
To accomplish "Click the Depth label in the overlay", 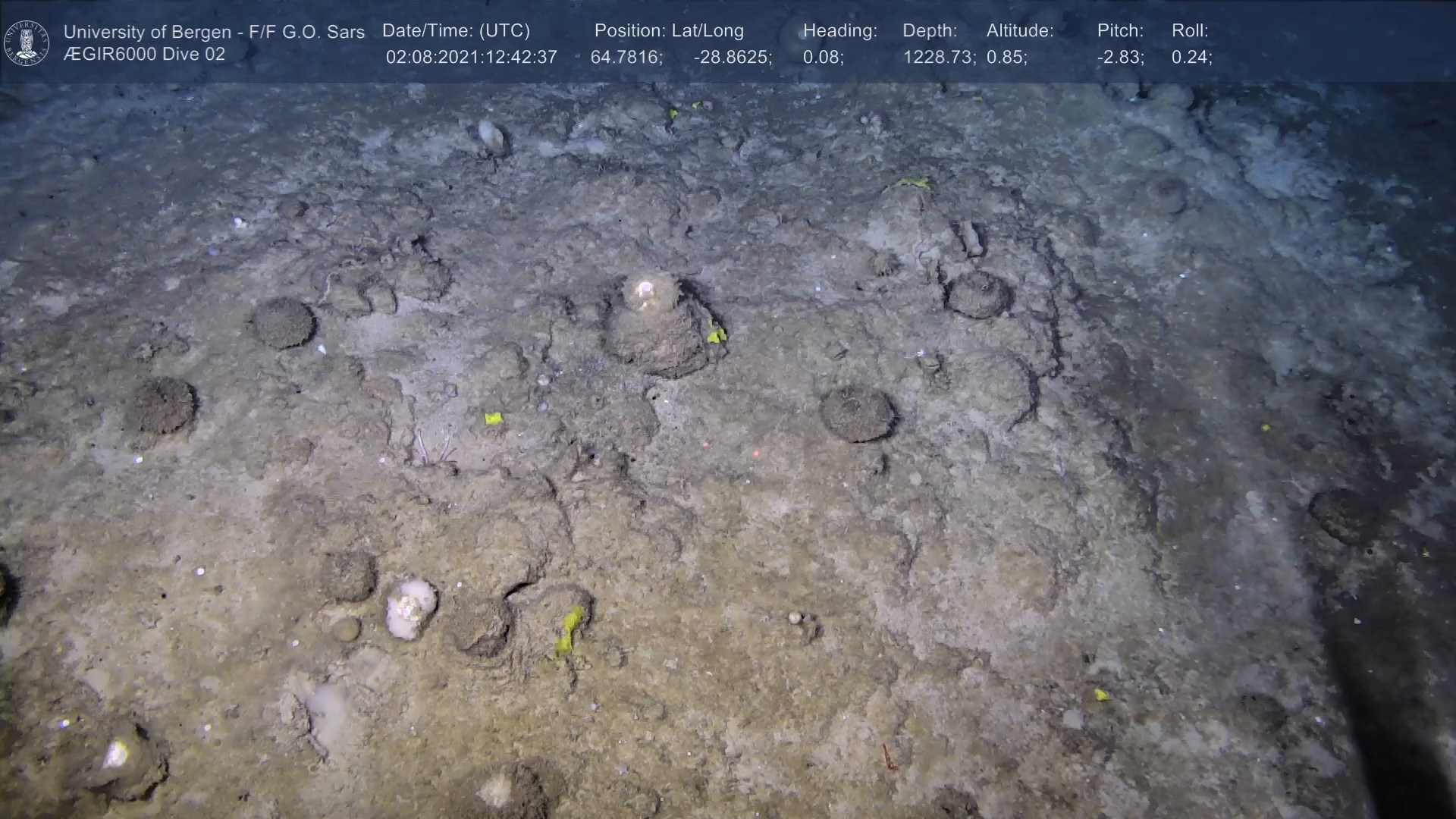I will [929, 31].
